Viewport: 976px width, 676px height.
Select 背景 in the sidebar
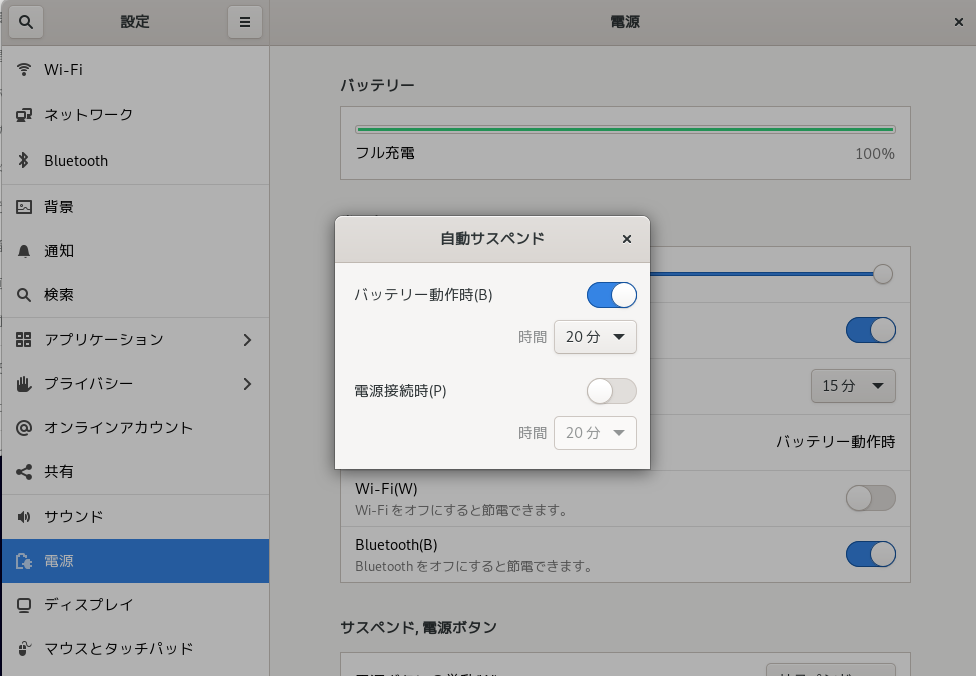click(x=135, y=207)
